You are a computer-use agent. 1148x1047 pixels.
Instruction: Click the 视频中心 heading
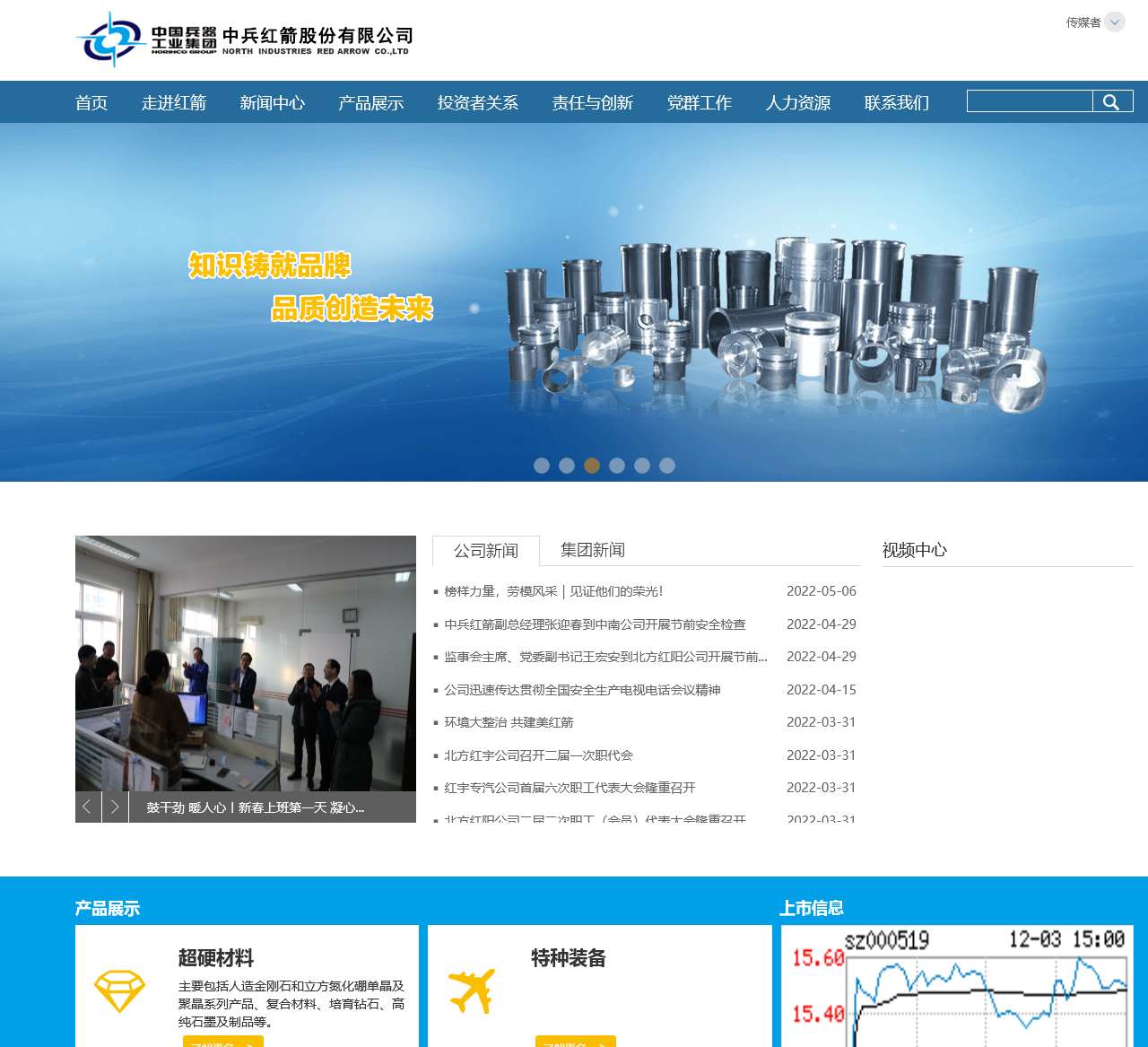(915, 550)
